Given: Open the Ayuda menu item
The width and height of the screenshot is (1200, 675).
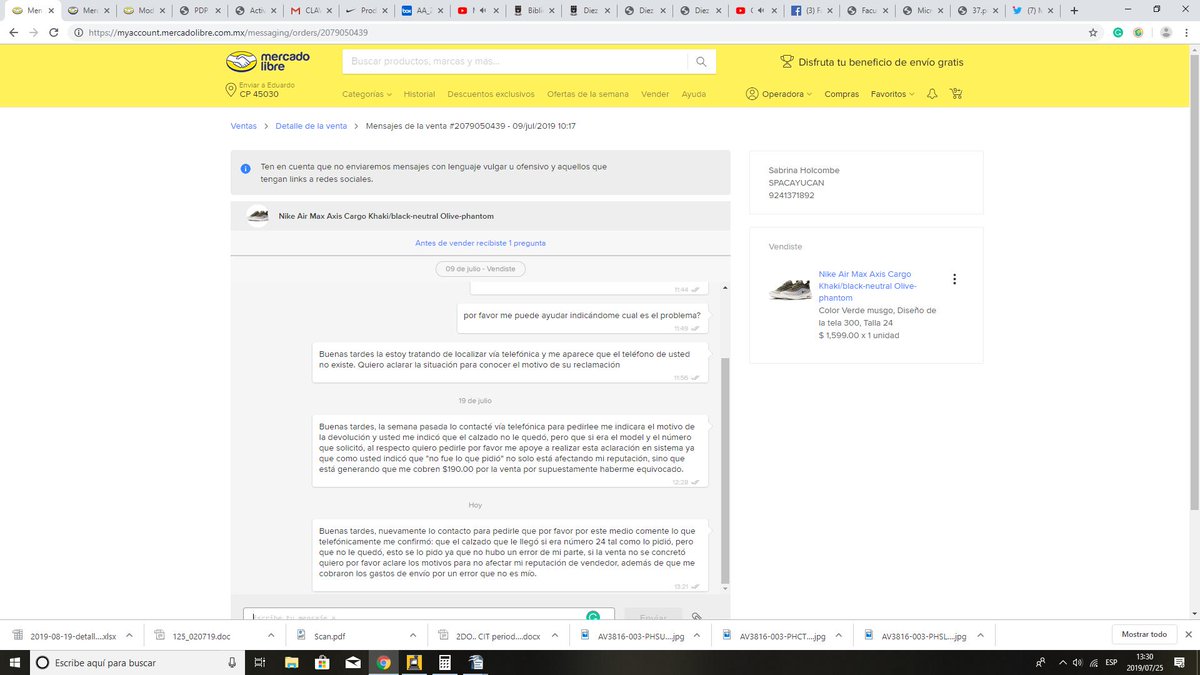Looking at the screenshot, I should pos(693,94).
